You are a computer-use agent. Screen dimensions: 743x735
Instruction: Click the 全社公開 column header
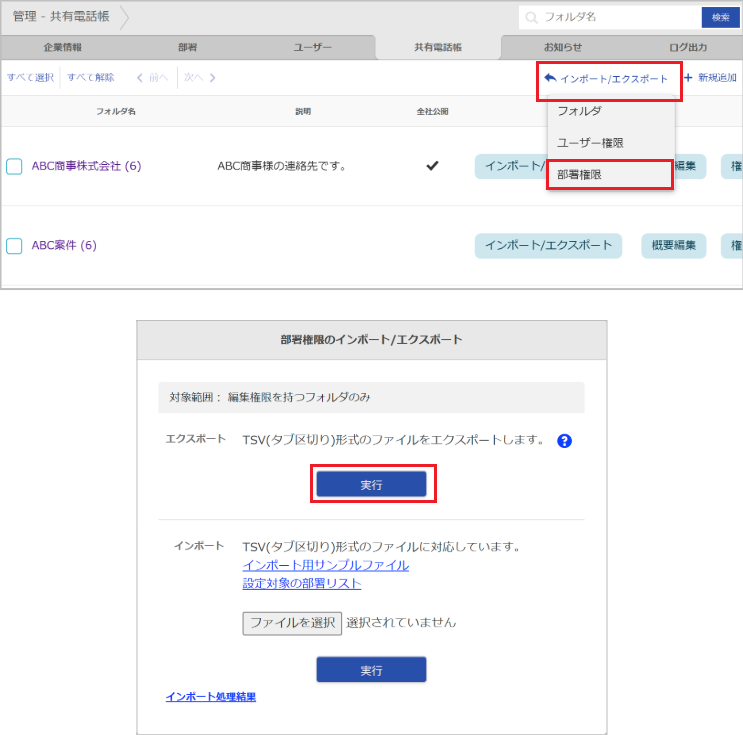coord(432,111)
